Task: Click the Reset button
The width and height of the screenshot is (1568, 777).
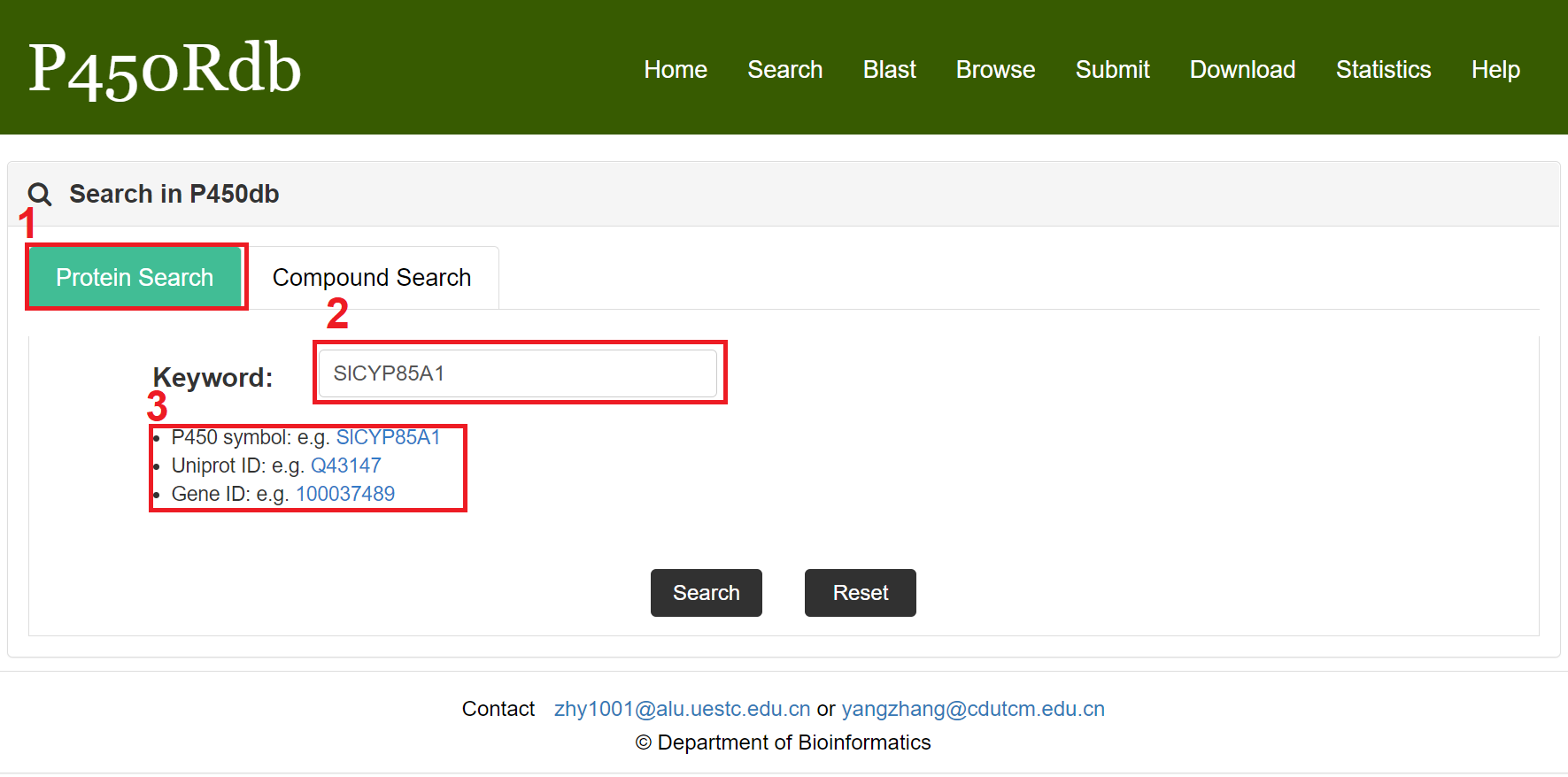Action: [861, 593]
